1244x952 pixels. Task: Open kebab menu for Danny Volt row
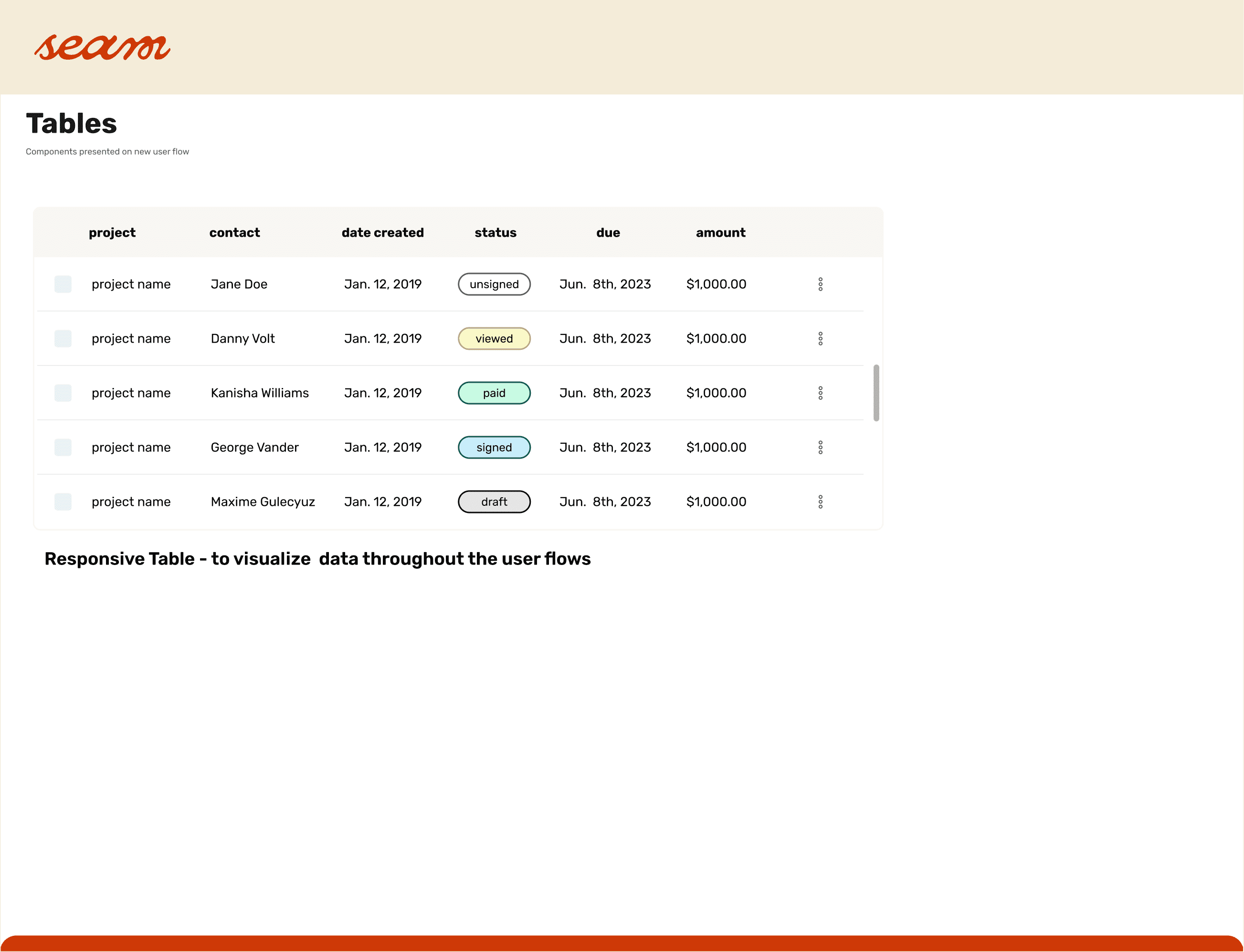click(x=820, y=338)
